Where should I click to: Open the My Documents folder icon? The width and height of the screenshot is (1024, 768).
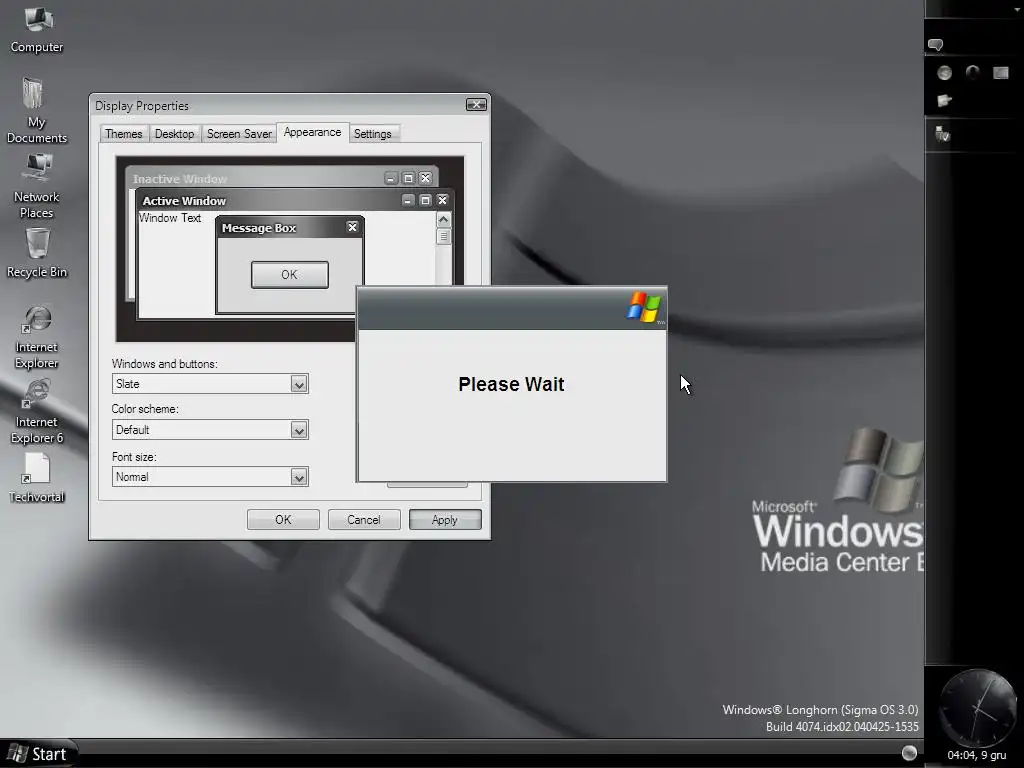point(37,110)
